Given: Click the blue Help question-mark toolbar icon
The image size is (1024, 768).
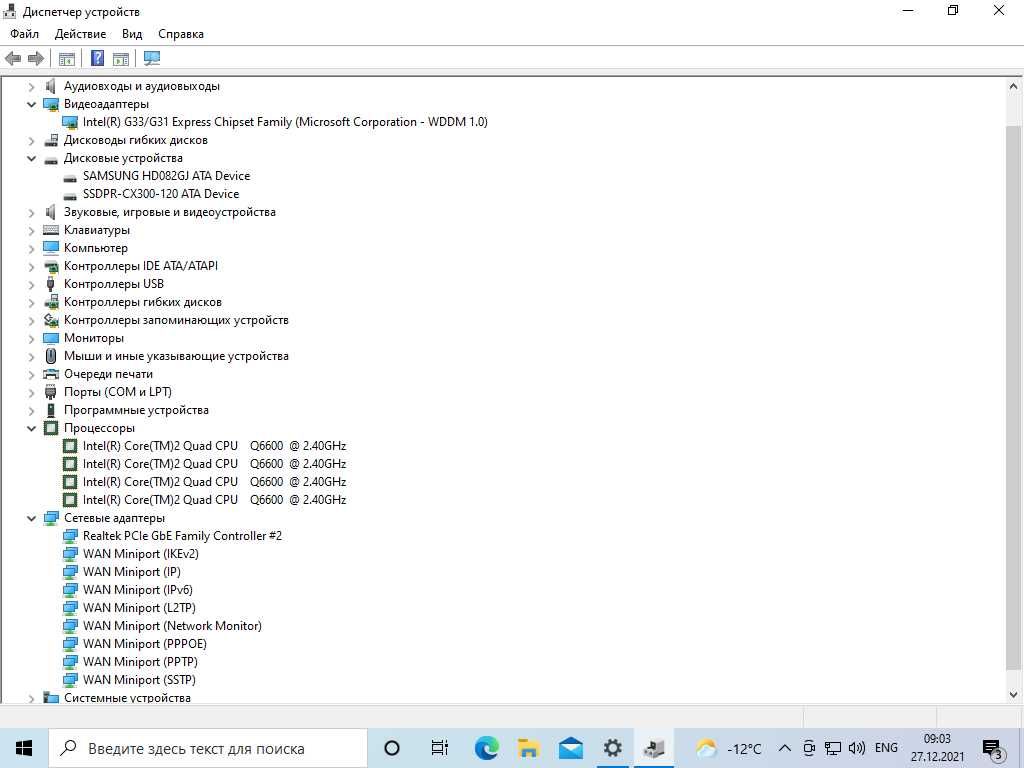Looking at the screenshot, I should pos(97,59).
